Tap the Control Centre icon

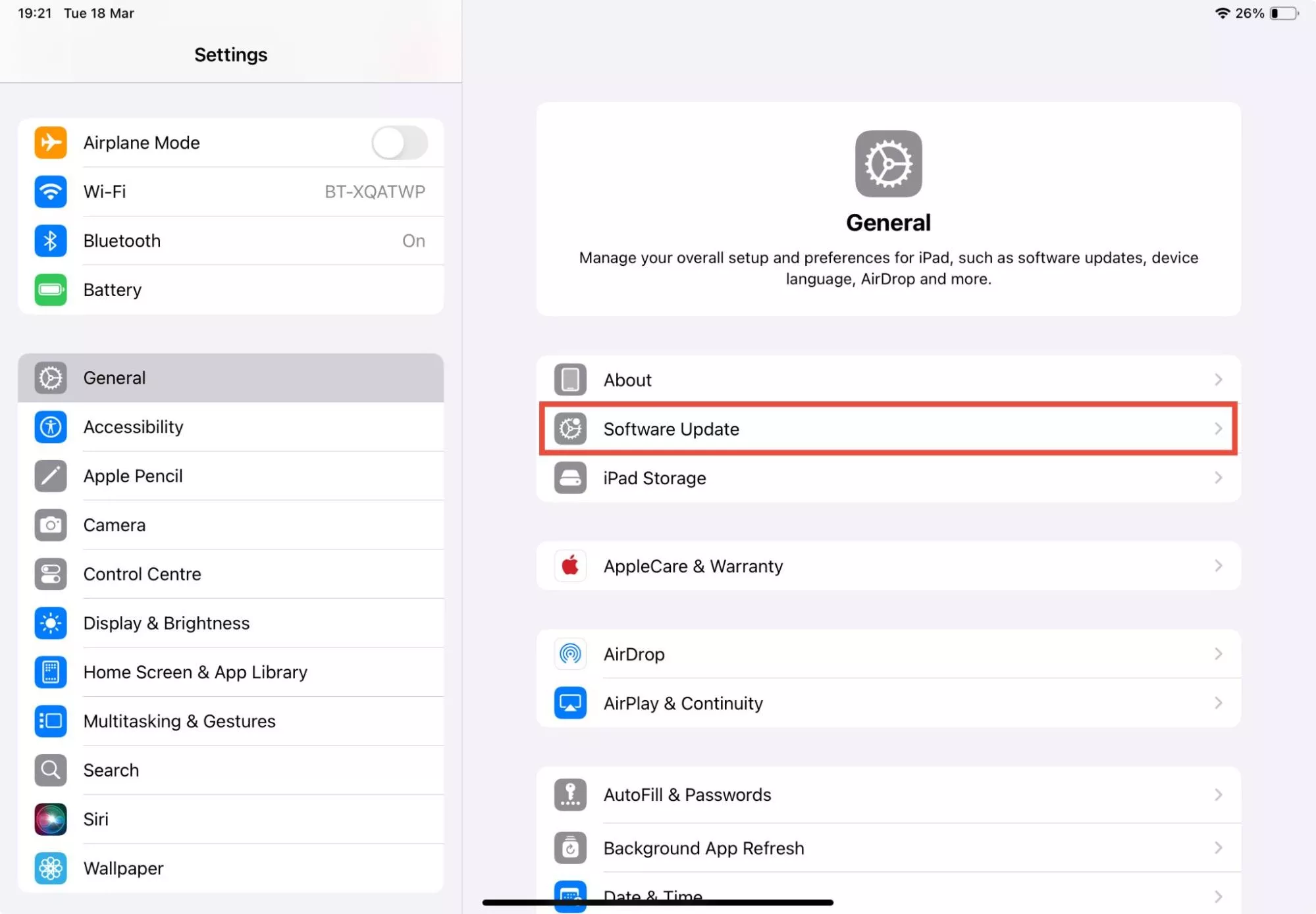51,574
